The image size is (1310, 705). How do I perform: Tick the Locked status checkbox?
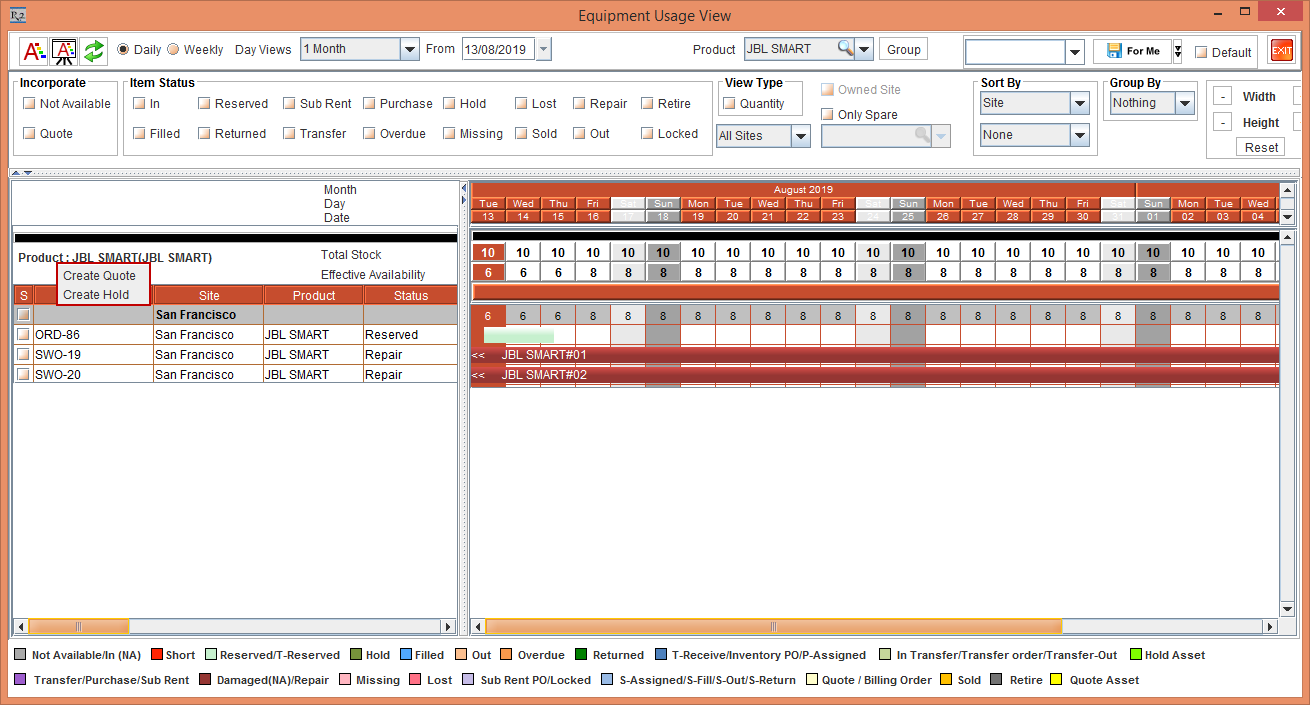647,133
